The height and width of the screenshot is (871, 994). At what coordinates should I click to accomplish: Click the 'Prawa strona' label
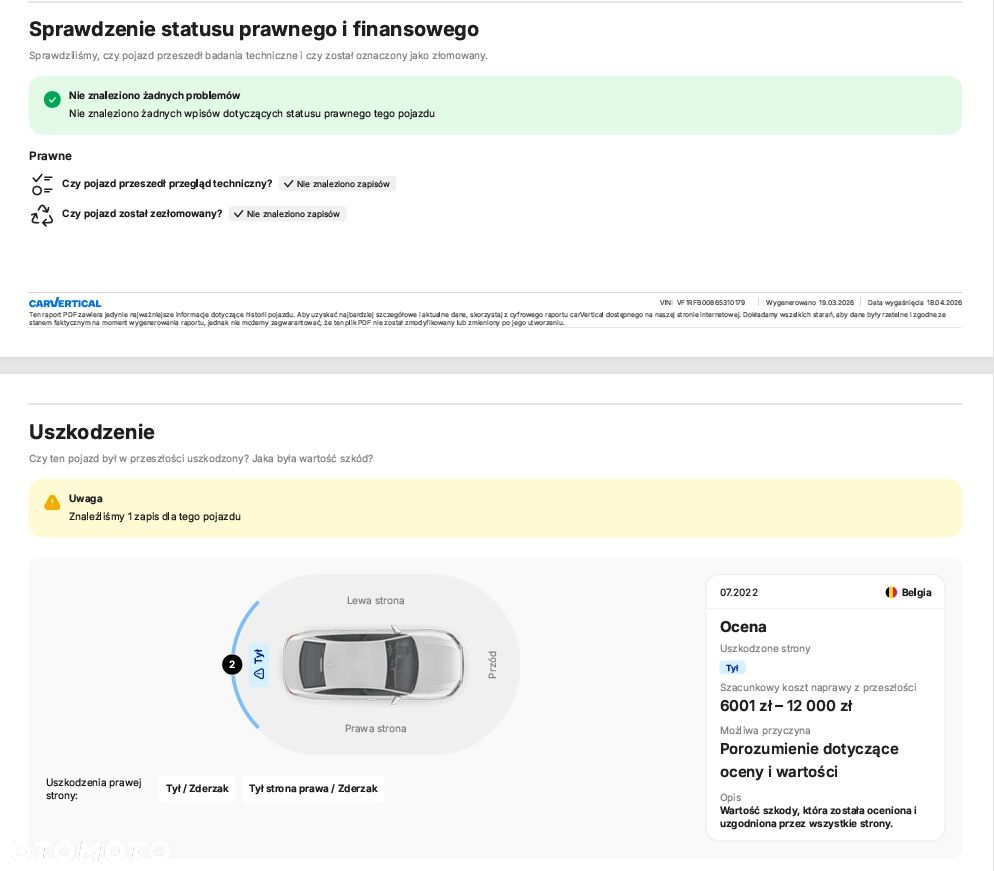click(x=375, y=728)
